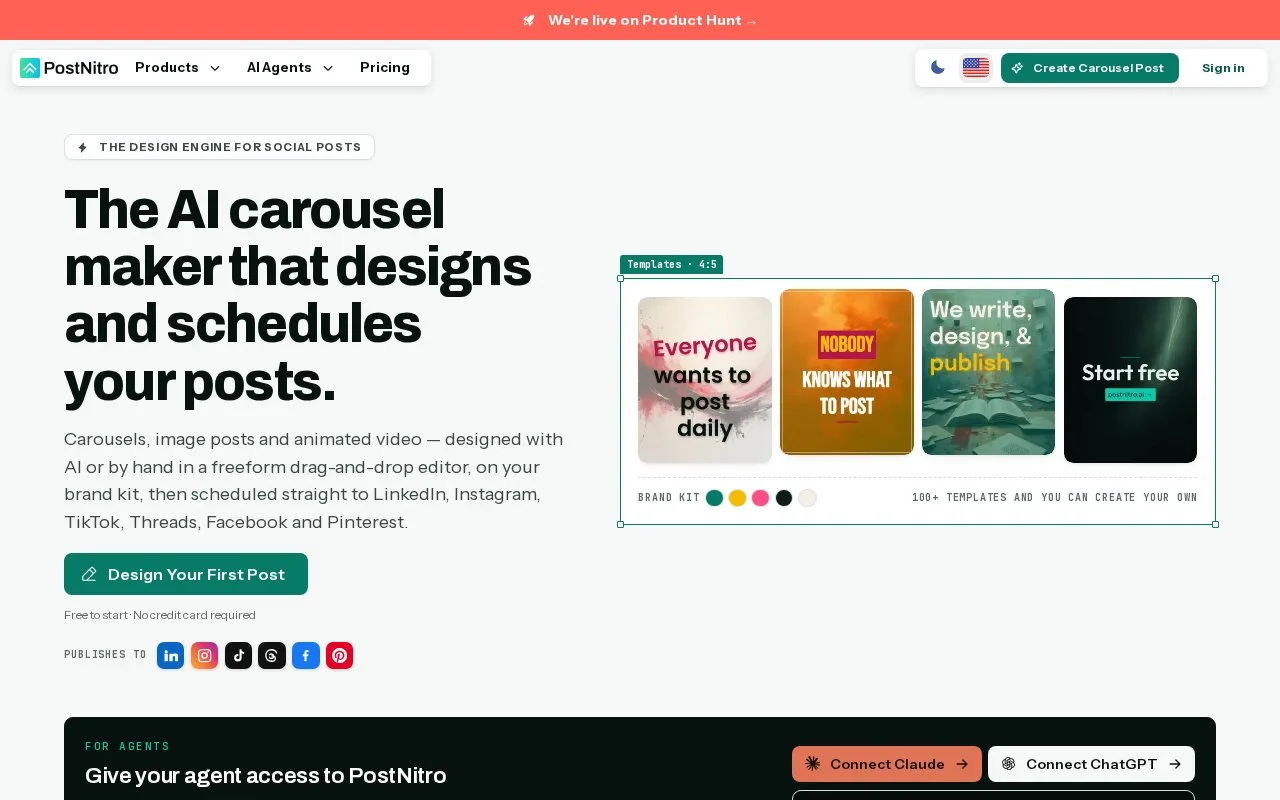Select the pink brand kit color swatch
This screenshot has width=1280, height=800.
pos(761,498)
